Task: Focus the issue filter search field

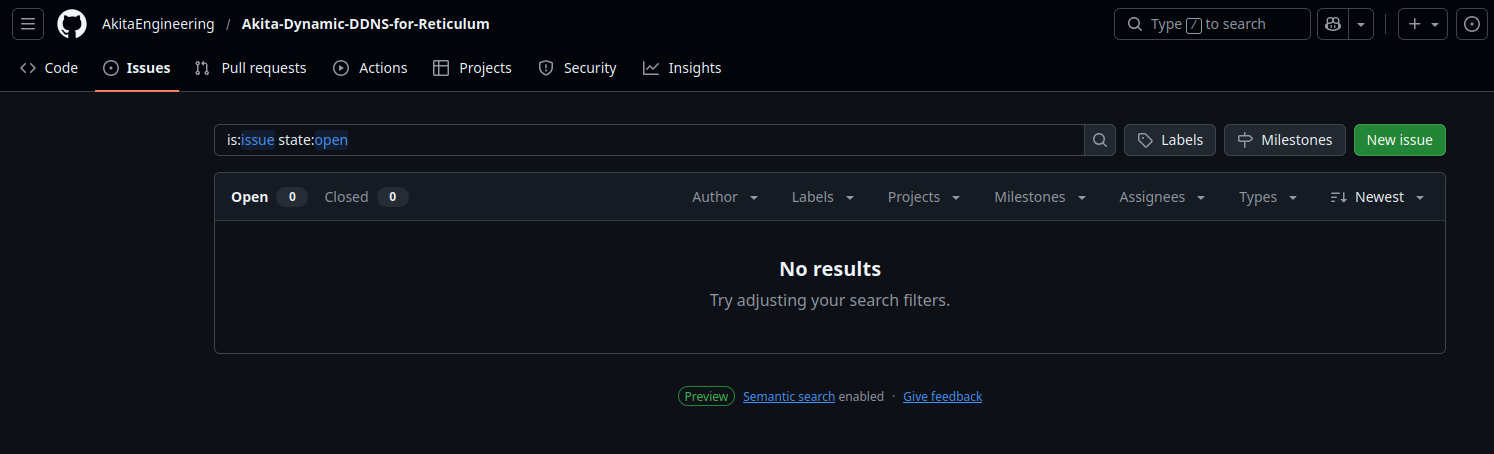Action: pos(650,140)
